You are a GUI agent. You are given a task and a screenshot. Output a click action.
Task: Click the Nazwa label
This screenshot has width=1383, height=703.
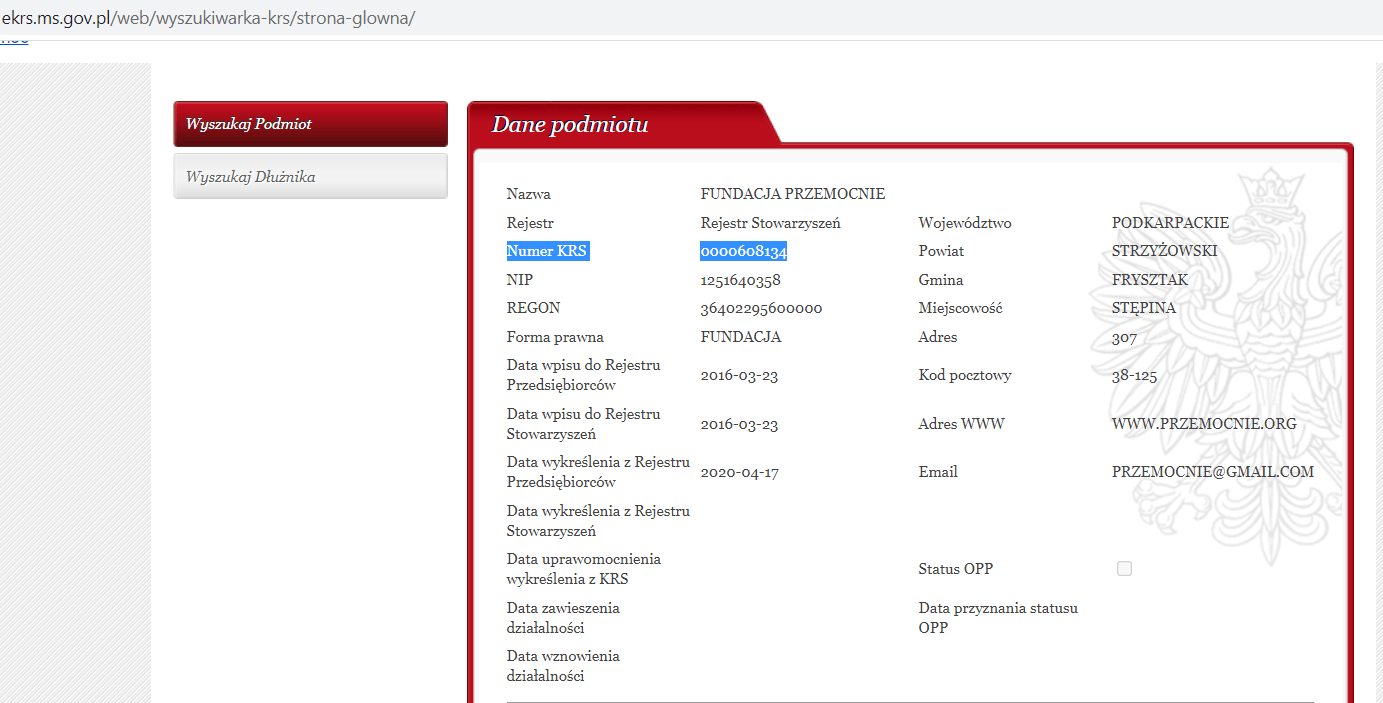tap(529, 194)
